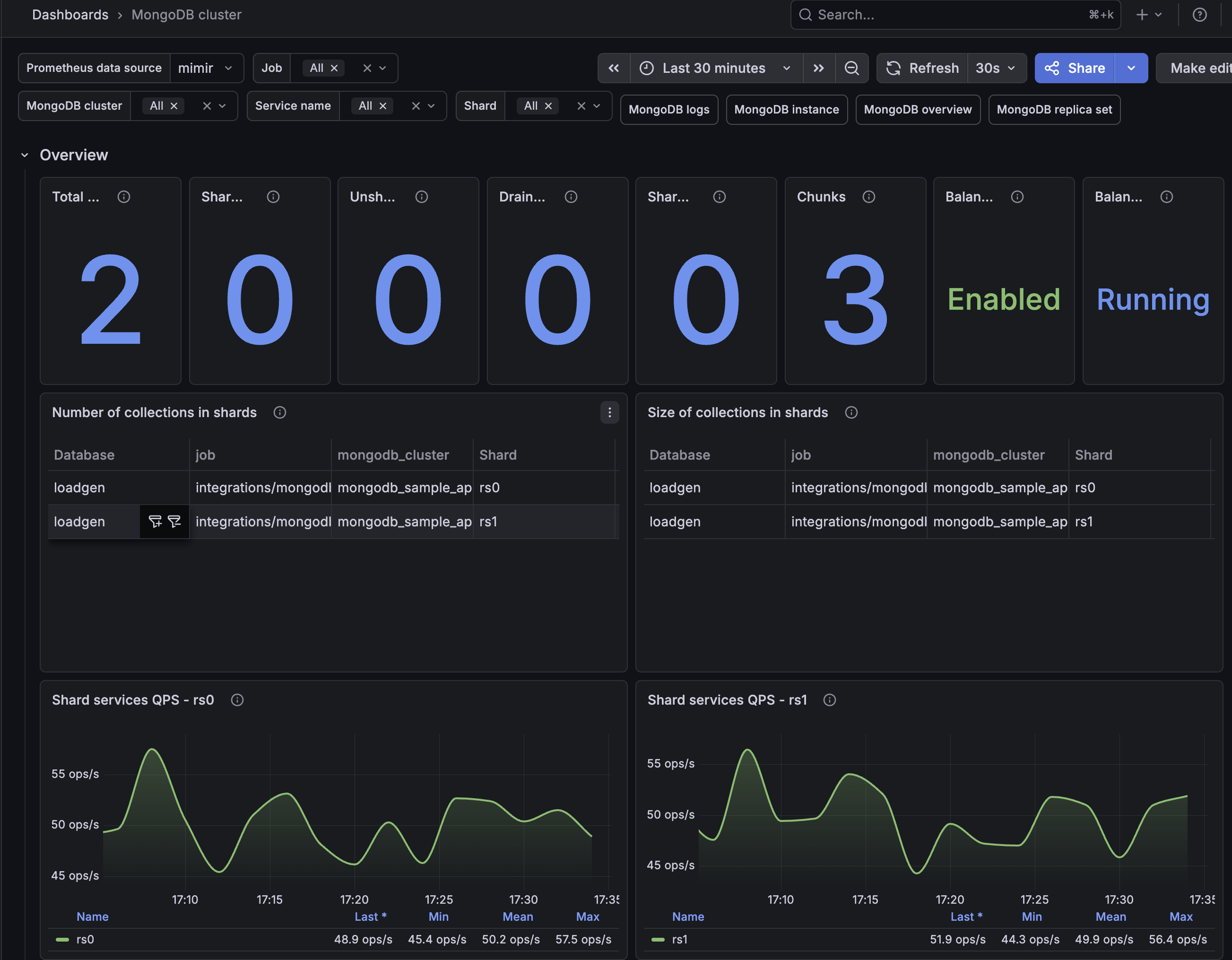This screenshot has height=960, width=1232.
Task: Open the help question mark icon
Action: pos(1200,15)
